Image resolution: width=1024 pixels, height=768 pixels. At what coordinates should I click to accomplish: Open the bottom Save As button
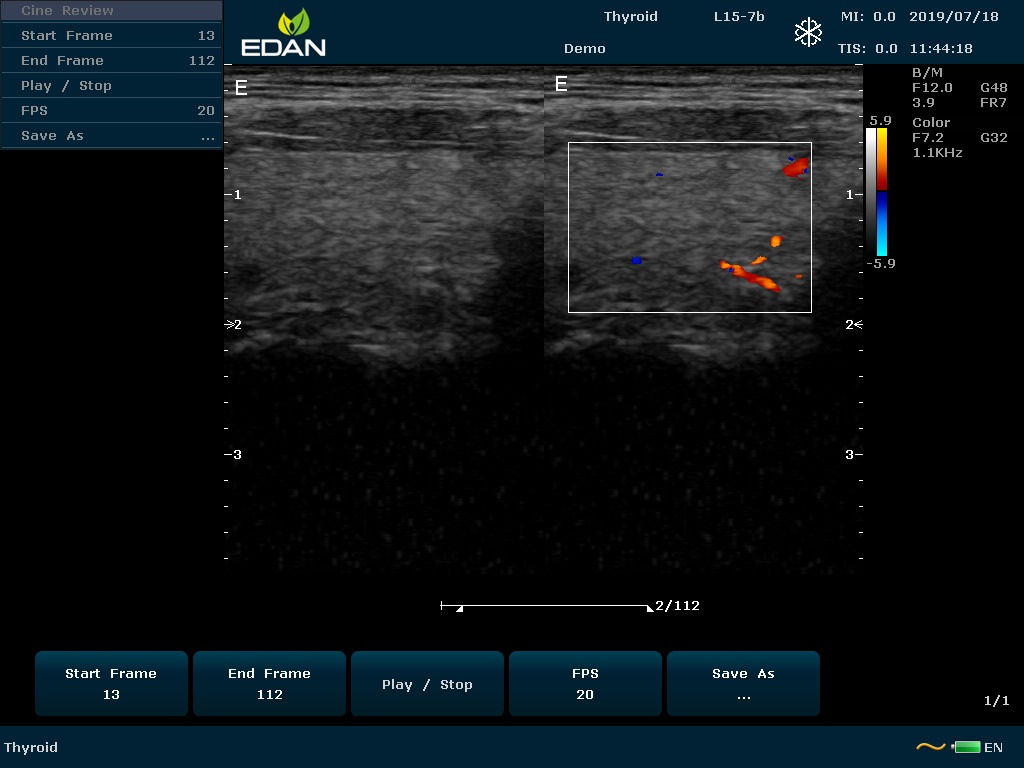click(743, 684)
